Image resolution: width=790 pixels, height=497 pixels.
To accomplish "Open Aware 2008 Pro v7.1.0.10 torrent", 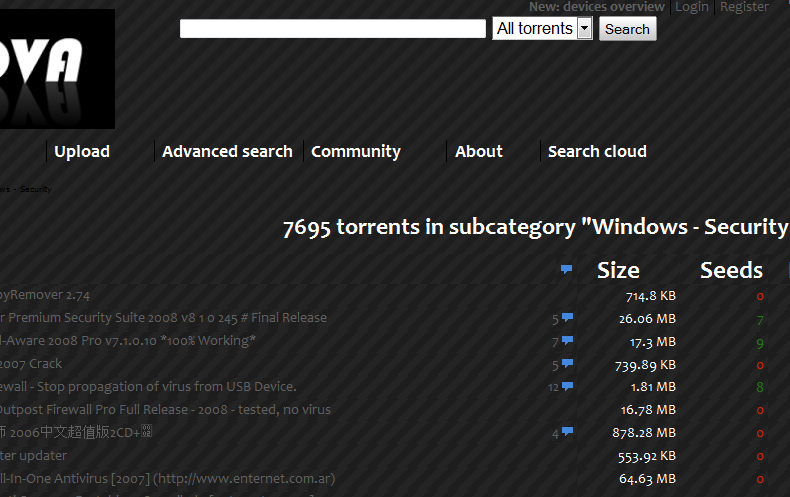I will coord(128,341).
